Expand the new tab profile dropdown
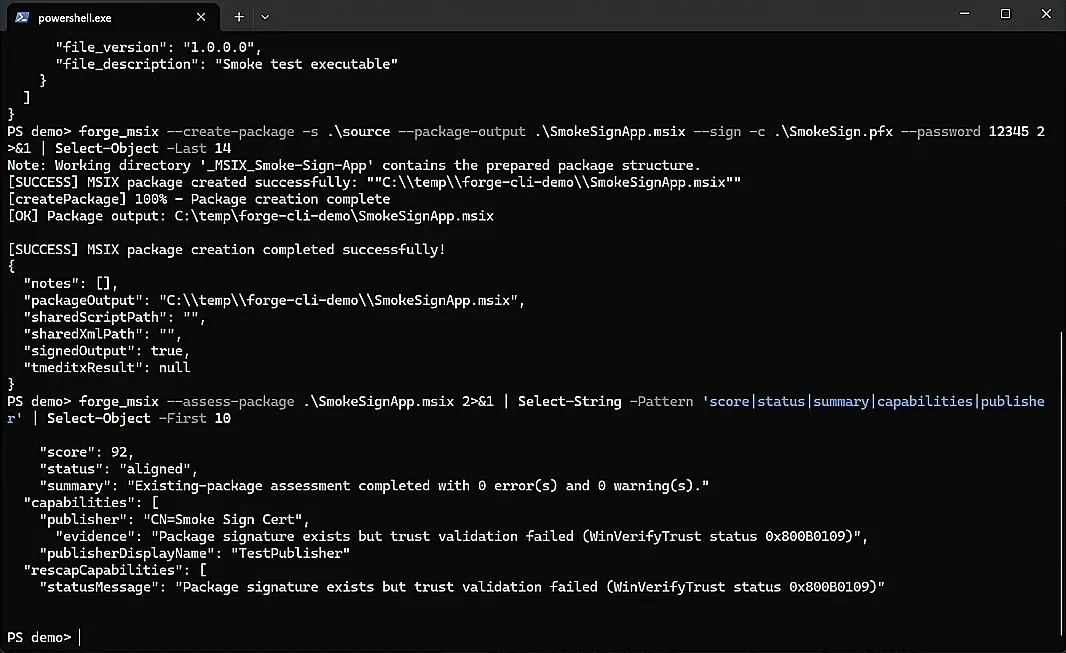This screenshot has width=1066, height=653. point(265,17)
